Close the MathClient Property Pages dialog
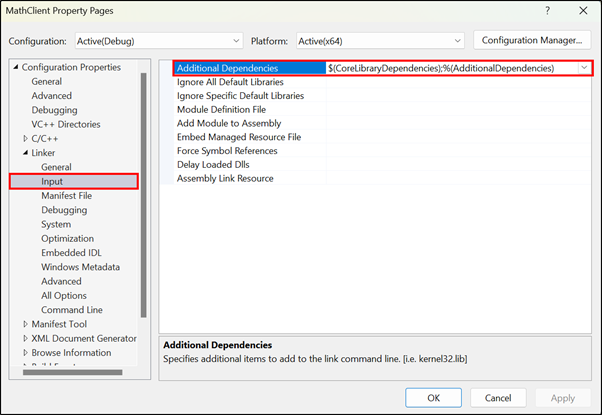The width and height of the screenshot is (602, 415). coord(583,11)
